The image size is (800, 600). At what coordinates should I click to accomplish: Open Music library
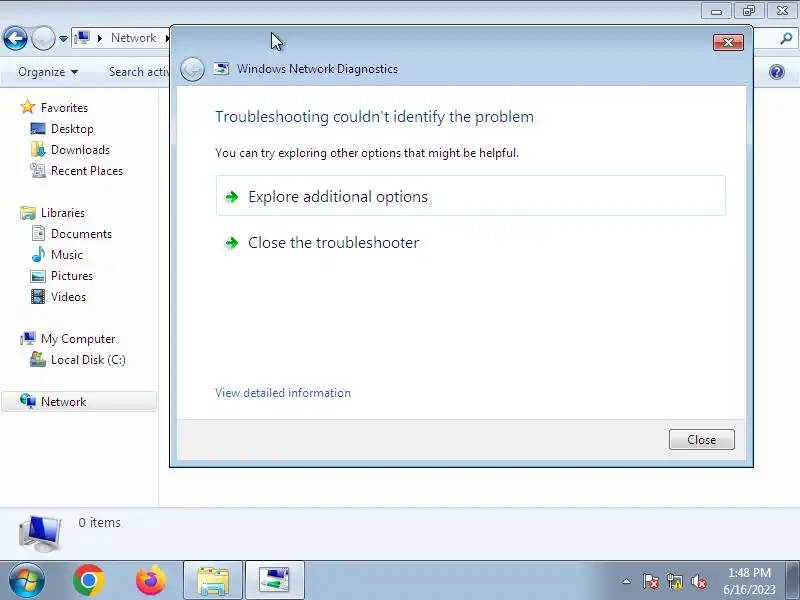coord(67,255)
